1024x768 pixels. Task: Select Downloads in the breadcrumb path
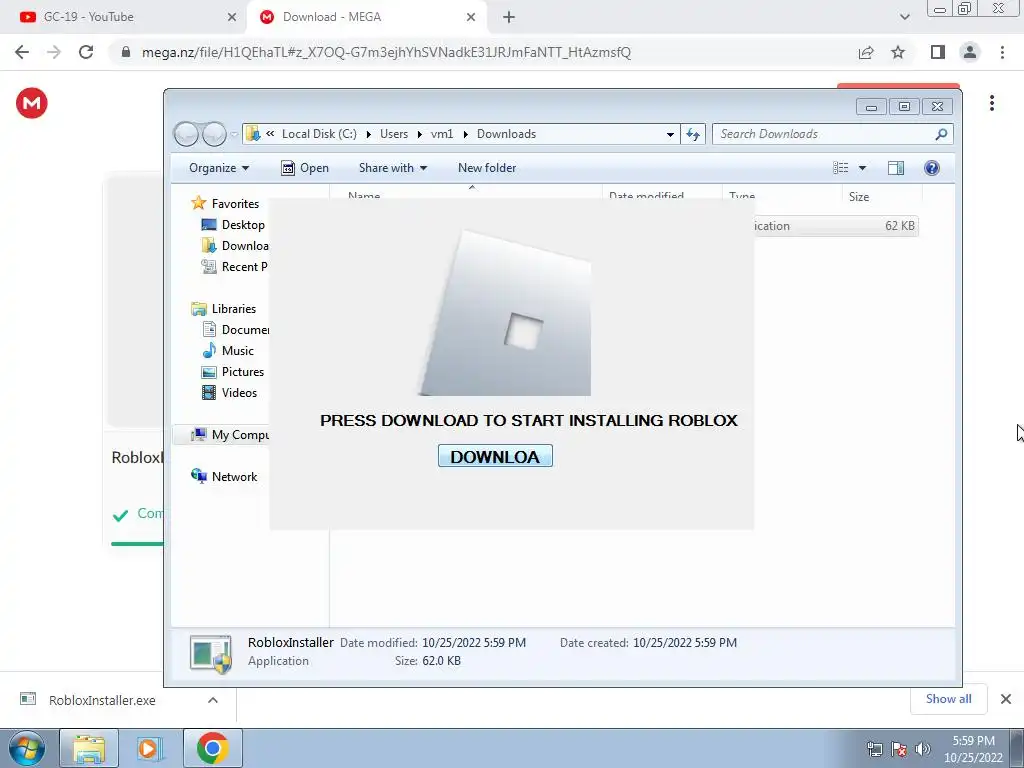(506, 134)
